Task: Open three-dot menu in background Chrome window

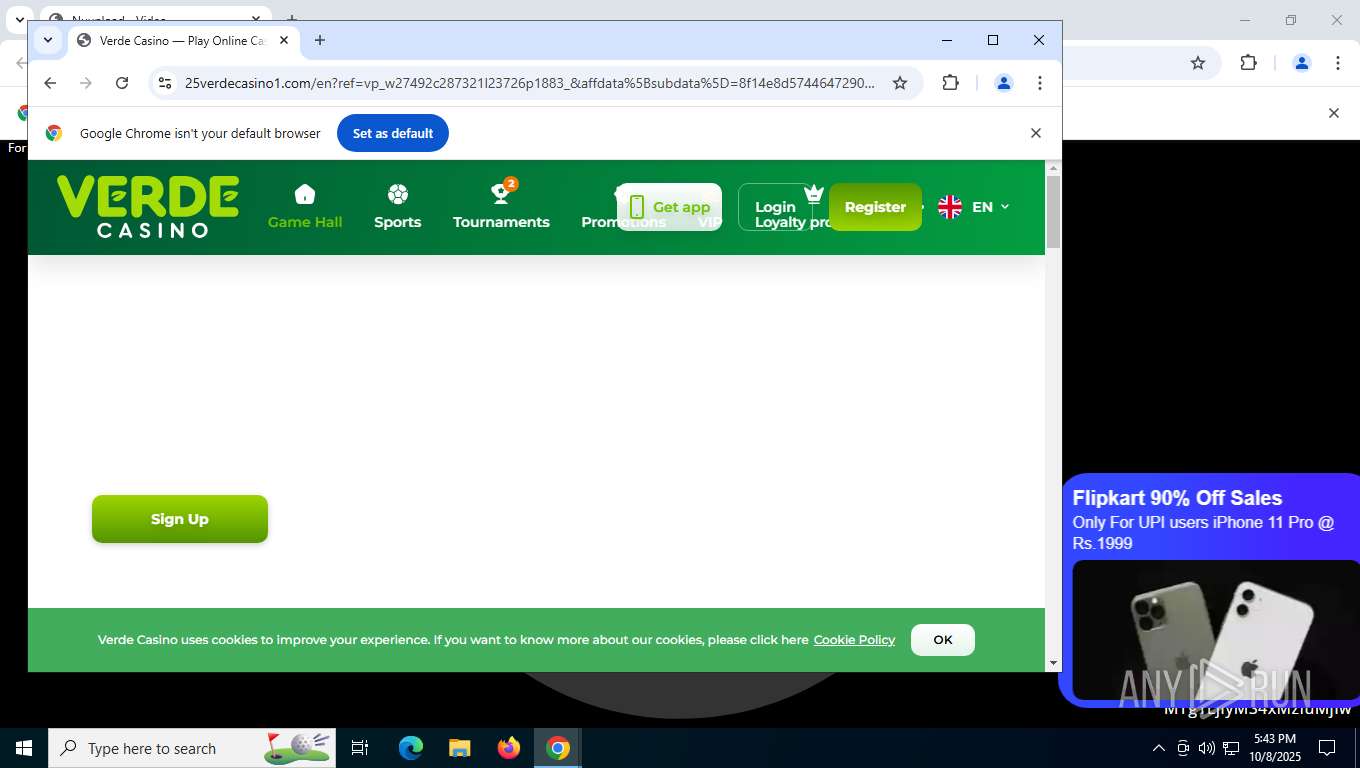Action: pyautogui.click(x=1338, y=63)
